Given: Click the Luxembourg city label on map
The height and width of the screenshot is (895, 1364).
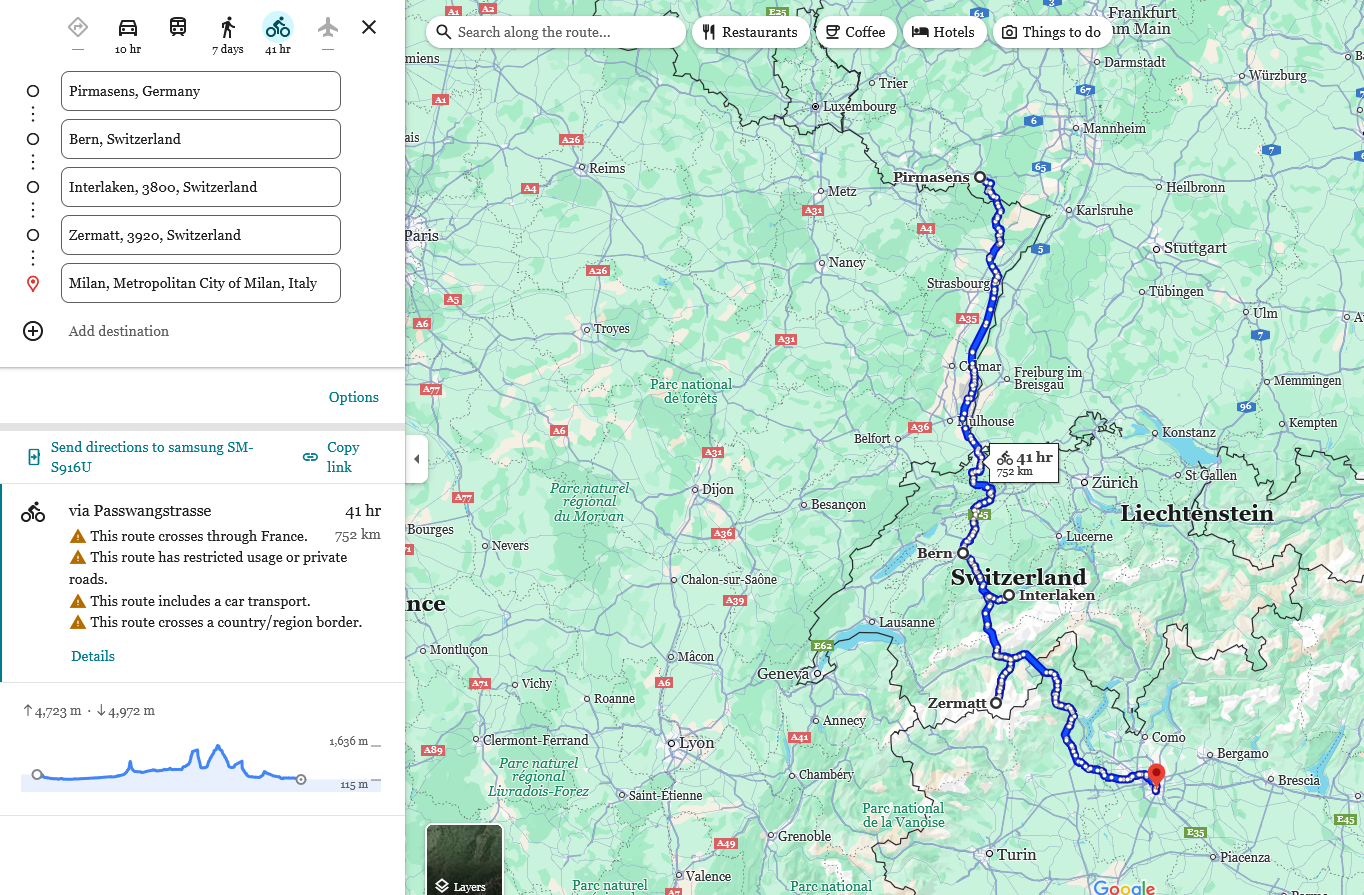Looking at the screenshot, I should pyautogui.click(x=859, y=106).
